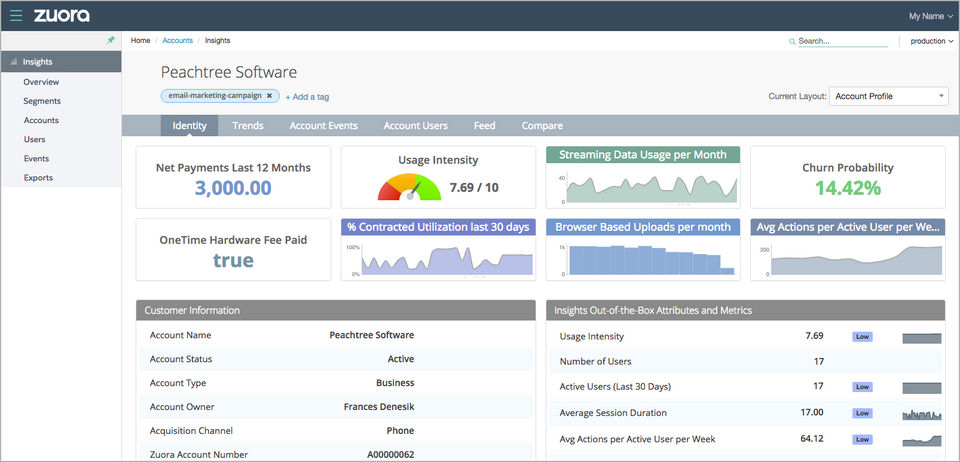
Task: Click the Average Session Duration sparkline
Action: (921, 414)
